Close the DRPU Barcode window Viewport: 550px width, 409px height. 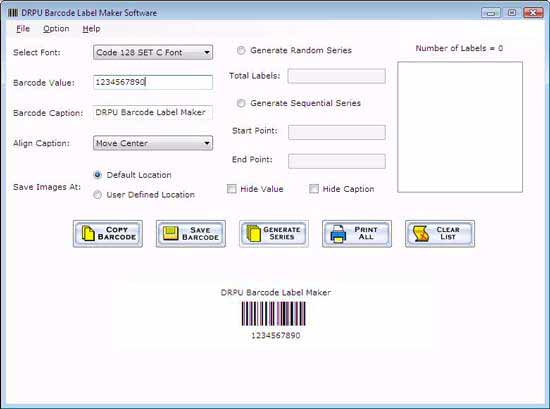pyautogui.click(x=533, y=13)
